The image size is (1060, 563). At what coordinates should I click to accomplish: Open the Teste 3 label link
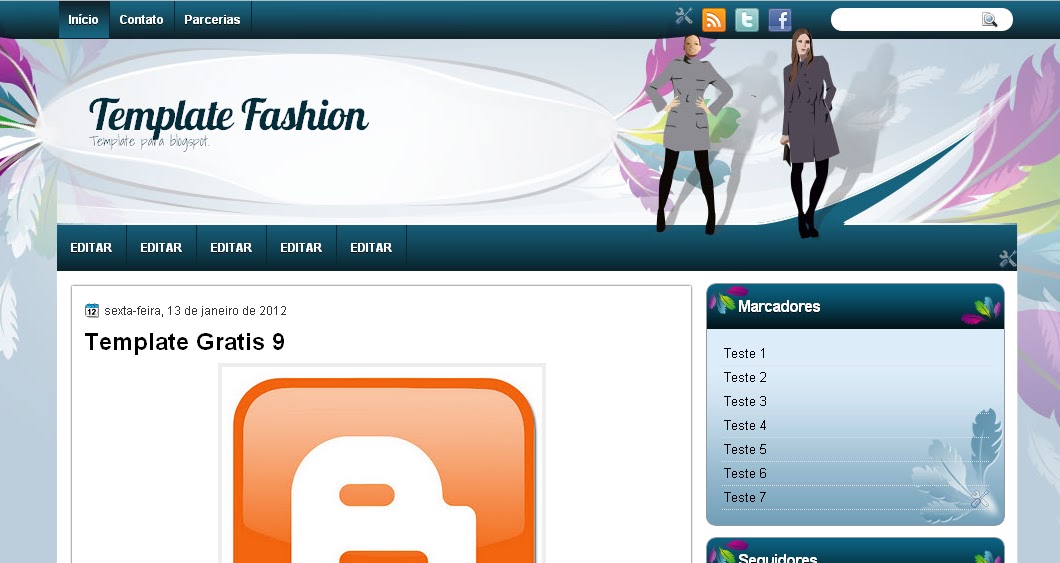(x=745, y=401)
